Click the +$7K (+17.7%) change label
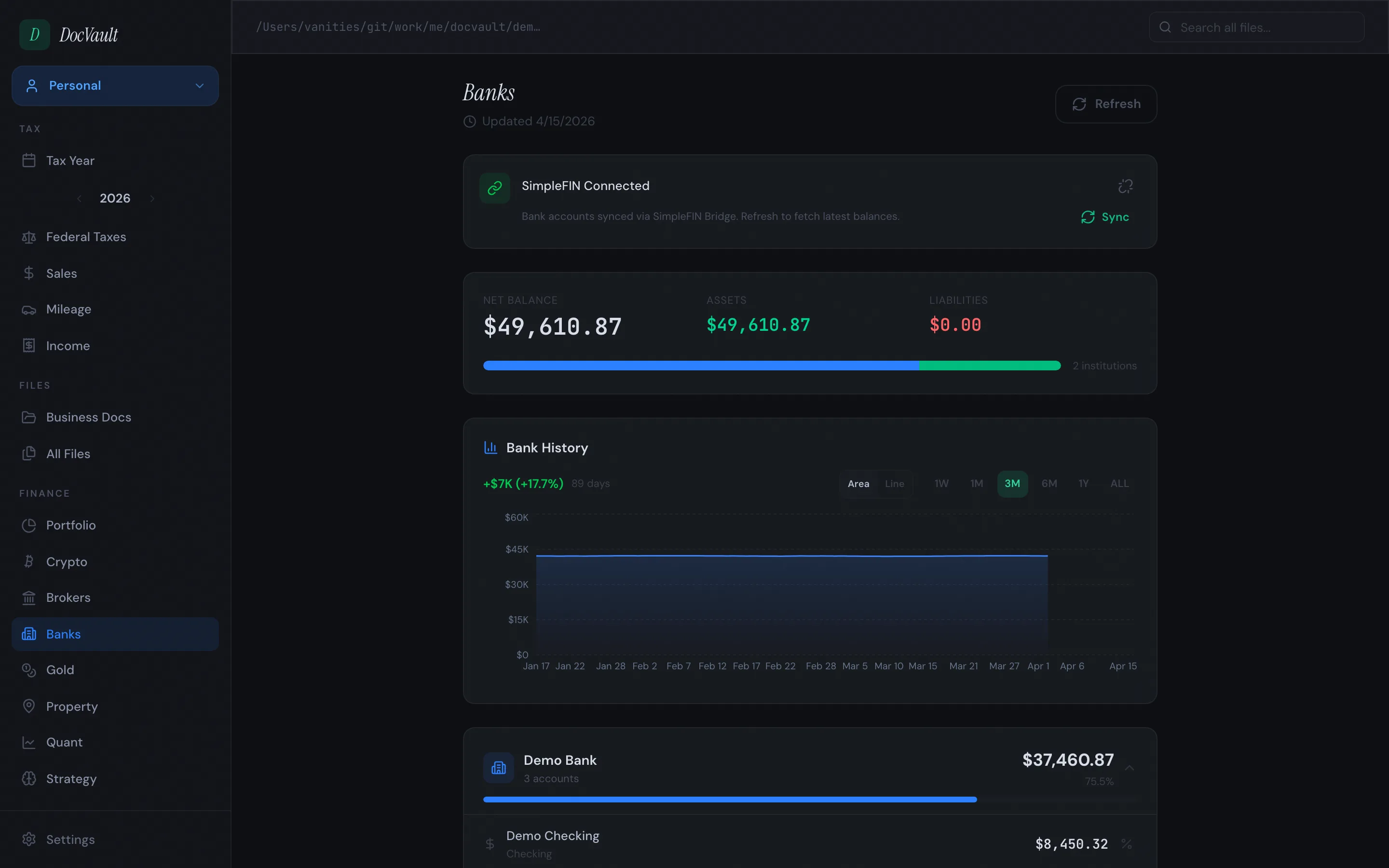This screenshot has width=1389, height=868. (523, 484)
